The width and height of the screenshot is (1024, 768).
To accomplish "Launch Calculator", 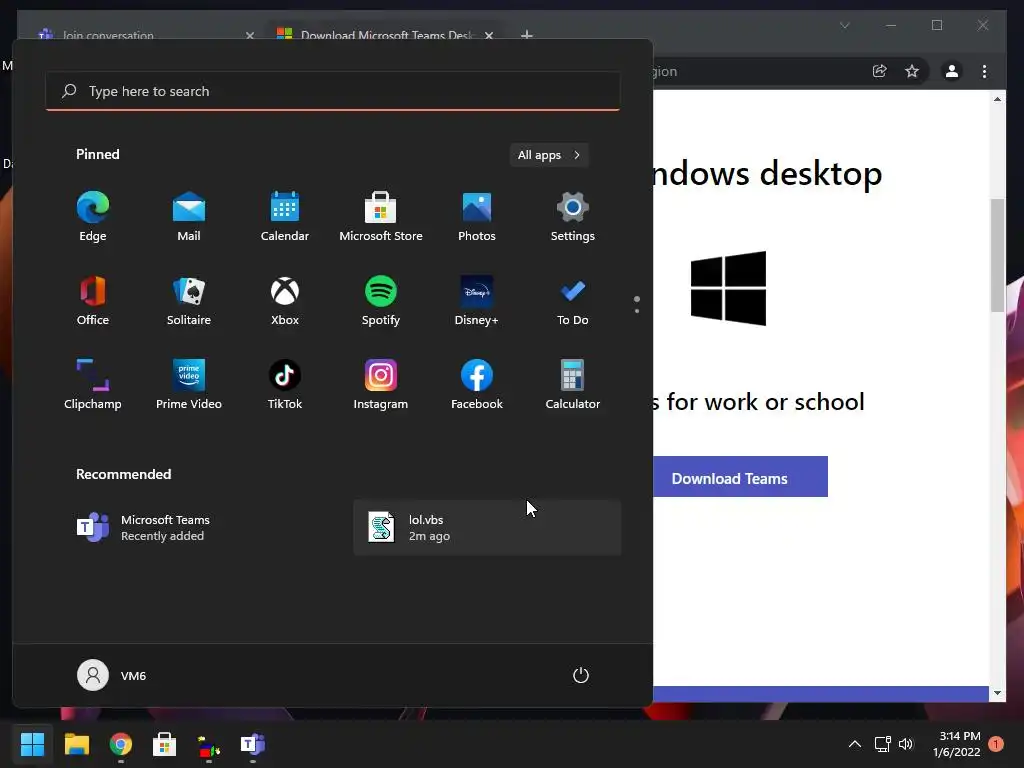I will (x=573, y=385).
